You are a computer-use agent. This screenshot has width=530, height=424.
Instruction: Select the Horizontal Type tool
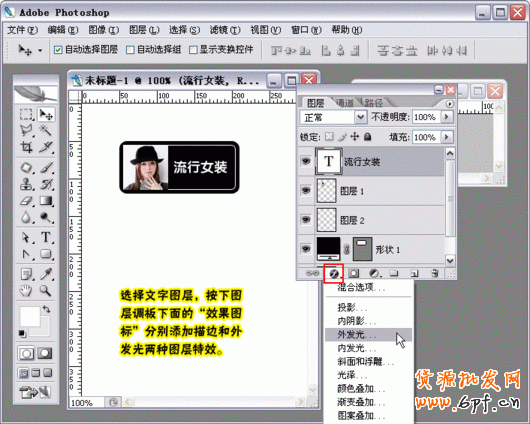coord(46,237)
